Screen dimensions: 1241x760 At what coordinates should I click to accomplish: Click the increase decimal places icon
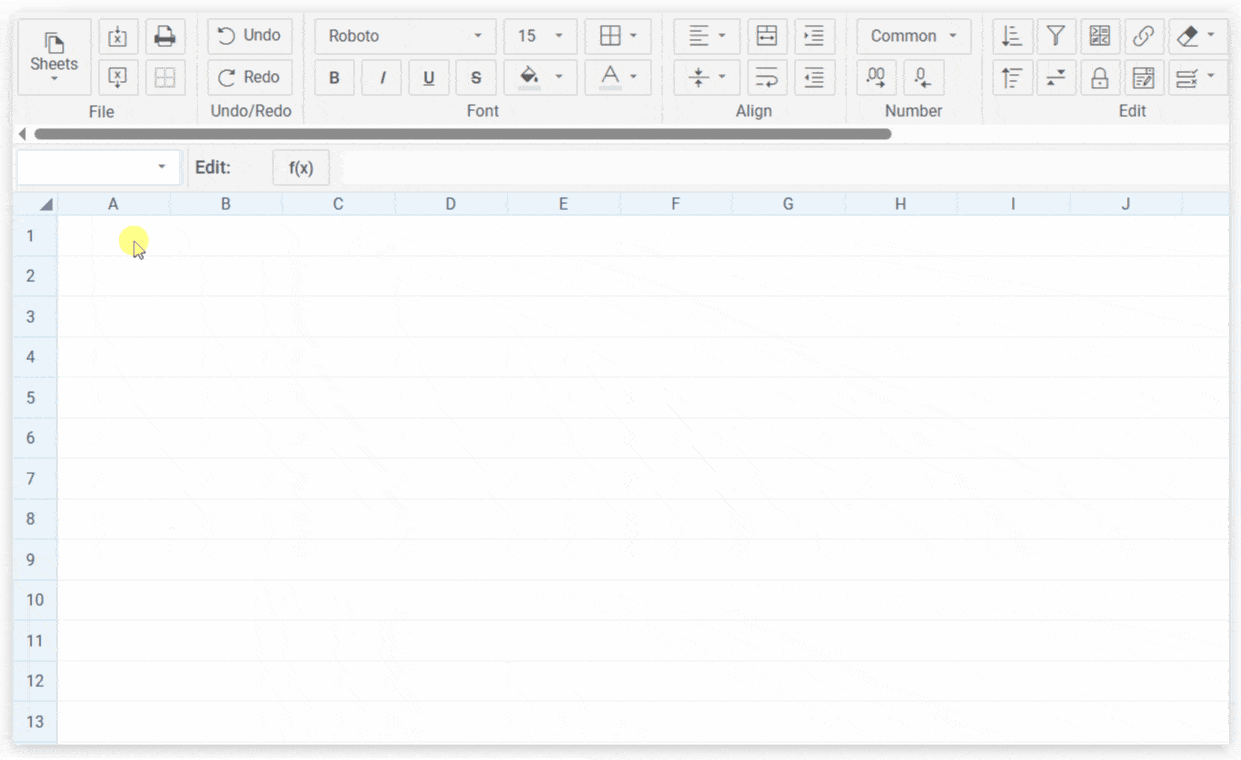(876, 78)
